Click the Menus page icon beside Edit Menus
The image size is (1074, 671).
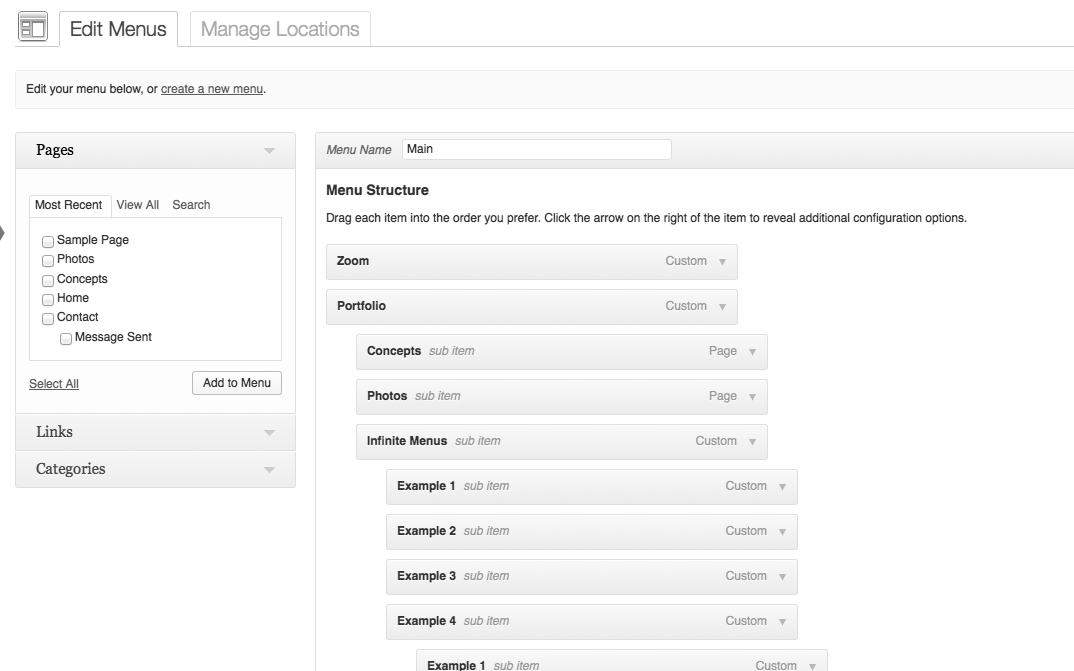tap(33, 28)
